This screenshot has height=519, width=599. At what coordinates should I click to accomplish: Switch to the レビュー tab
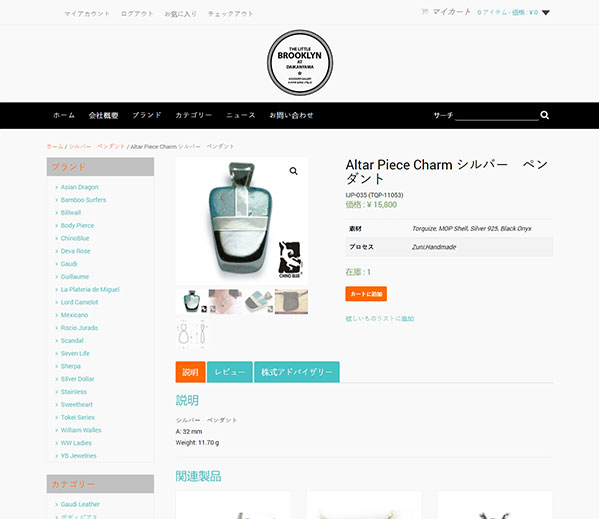230,372
